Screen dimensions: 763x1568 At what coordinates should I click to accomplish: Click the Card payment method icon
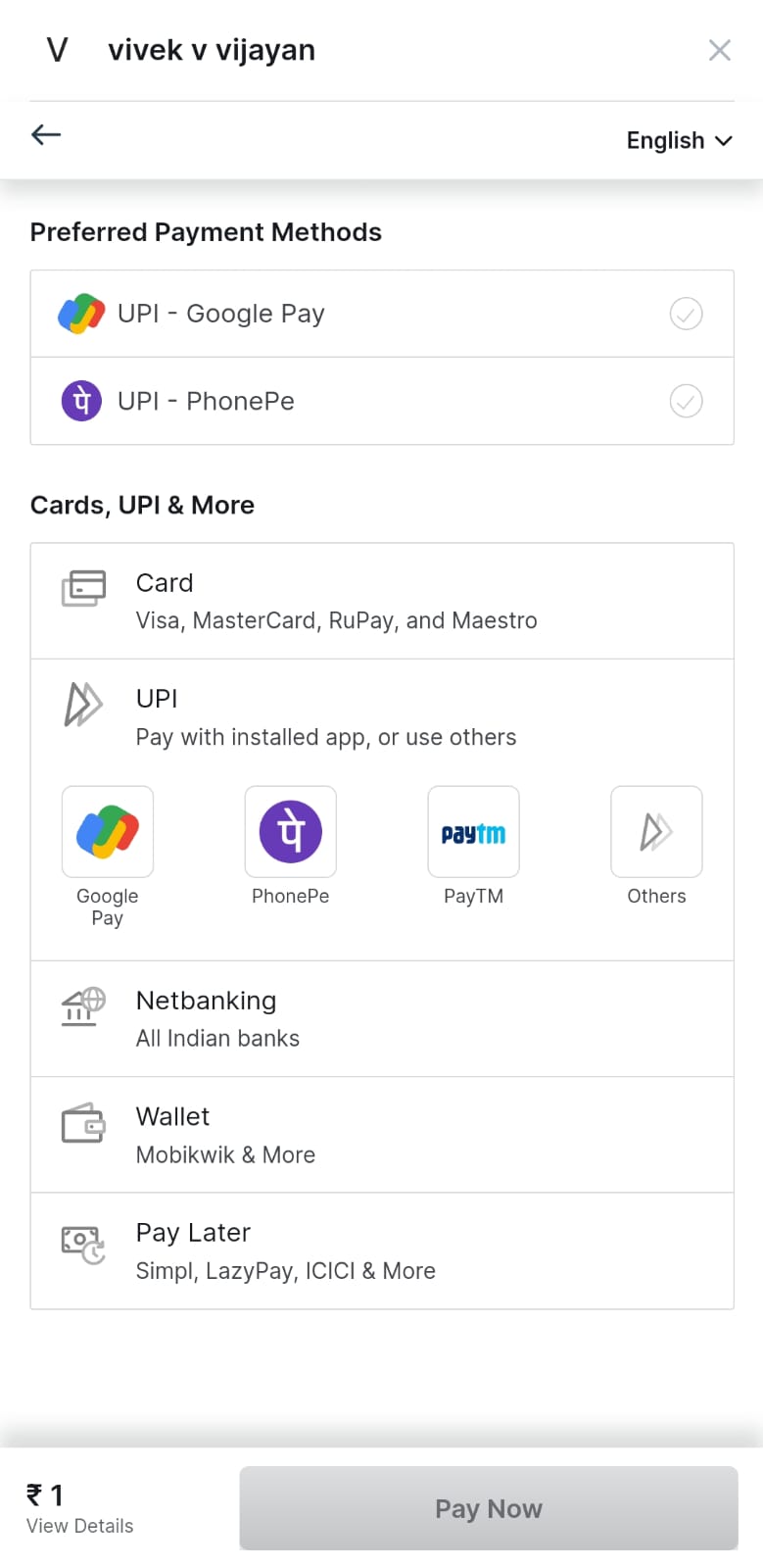pyautogui.click(x=83, y=588)
